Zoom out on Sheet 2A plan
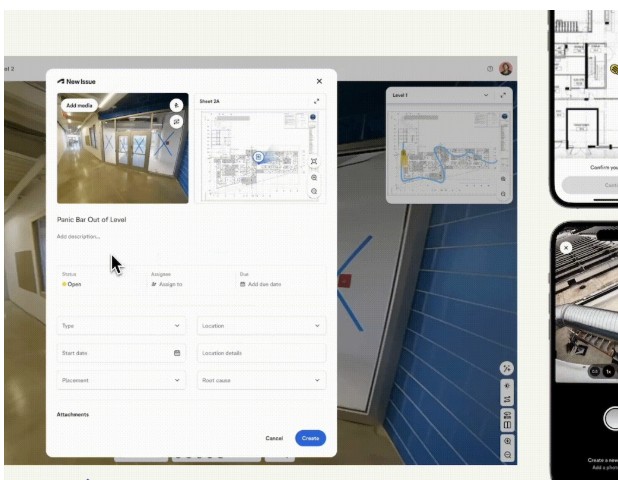Image resolution: width=618 pixels, height=480 pixels. [314, 192]
